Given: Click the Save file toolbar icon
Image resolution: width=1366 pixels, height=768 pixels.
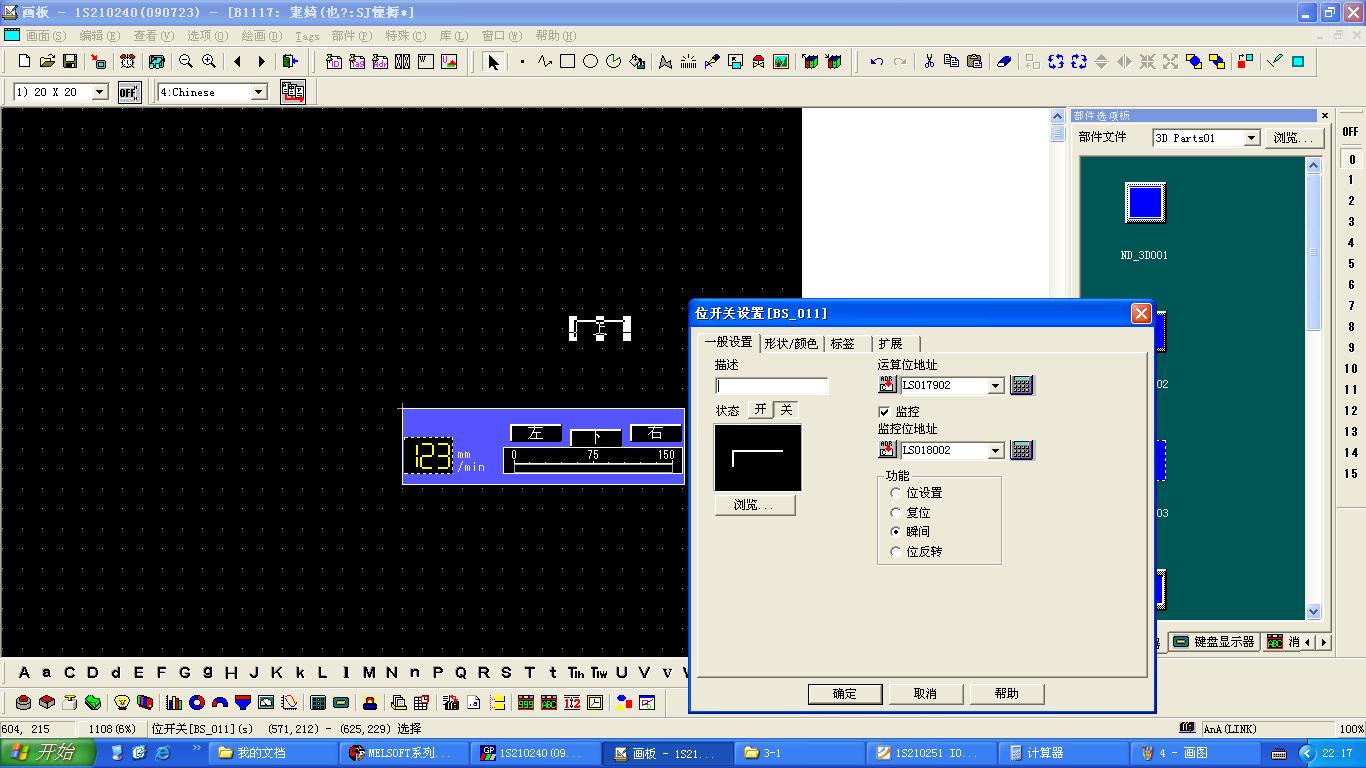Looking at the screenshot, I should (x=70, y=62).
